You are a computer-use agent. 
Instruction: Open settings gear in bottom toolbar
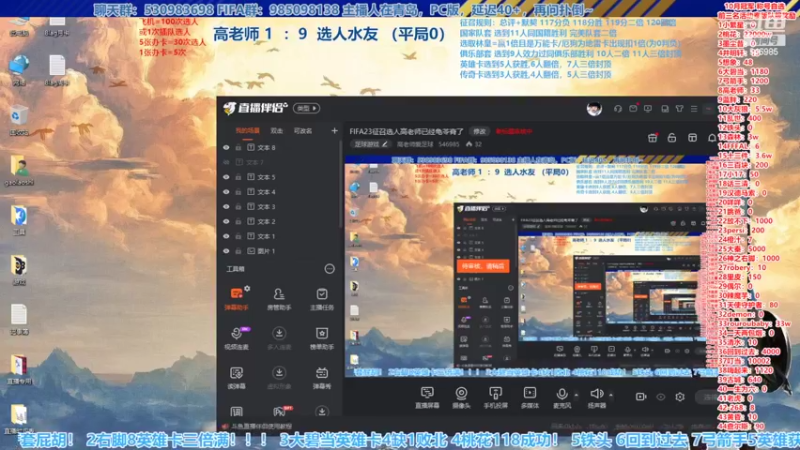pyautogui.click(x=680, y=396)
